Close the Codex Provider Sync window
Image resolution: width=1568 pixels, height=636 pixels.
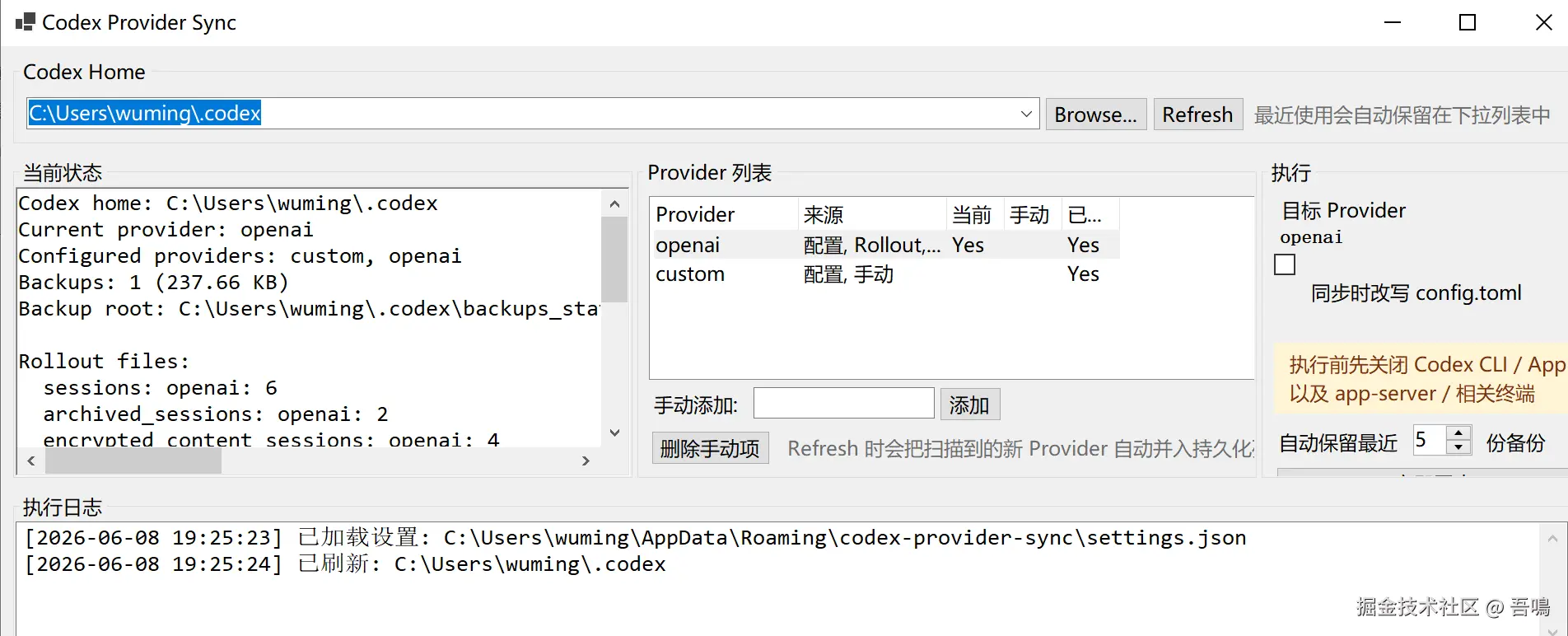click(x=1543, y=22)
